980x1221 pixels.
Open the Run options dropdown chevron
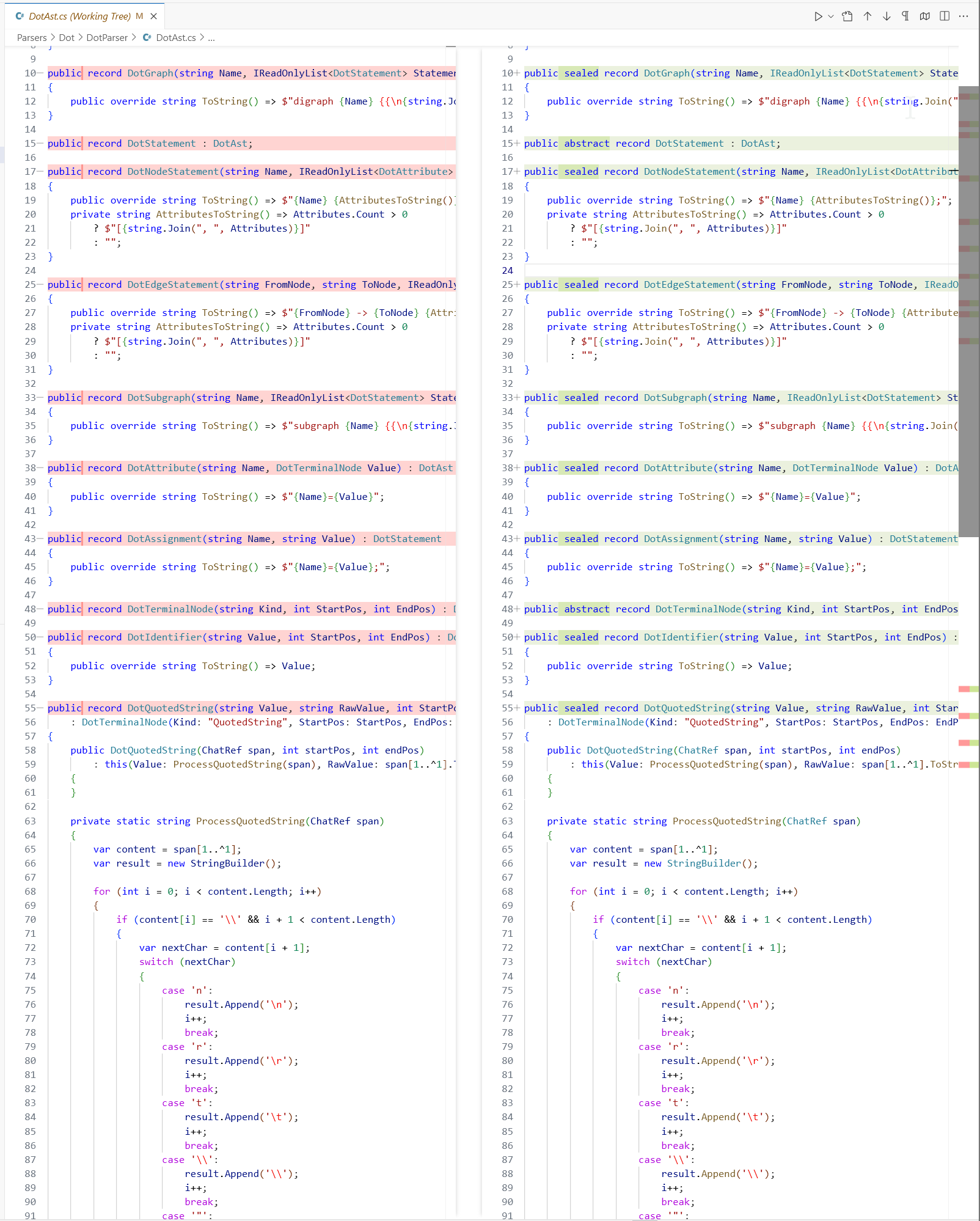click(831, 16)
